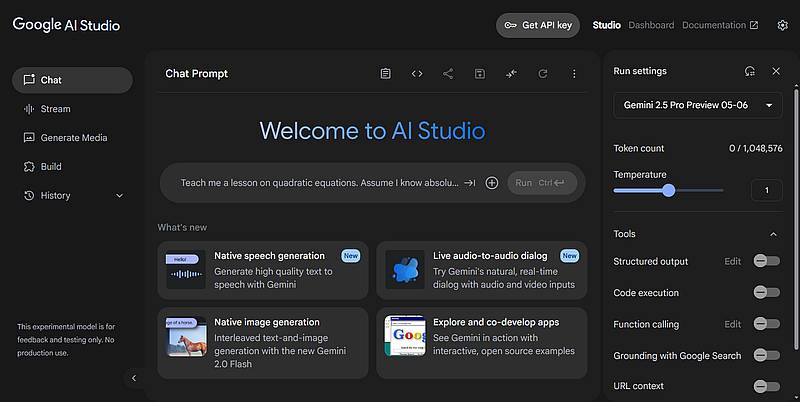800x402 pixels.
Task: Toggle the Structured output switch
Action: [x=767, y=261]
